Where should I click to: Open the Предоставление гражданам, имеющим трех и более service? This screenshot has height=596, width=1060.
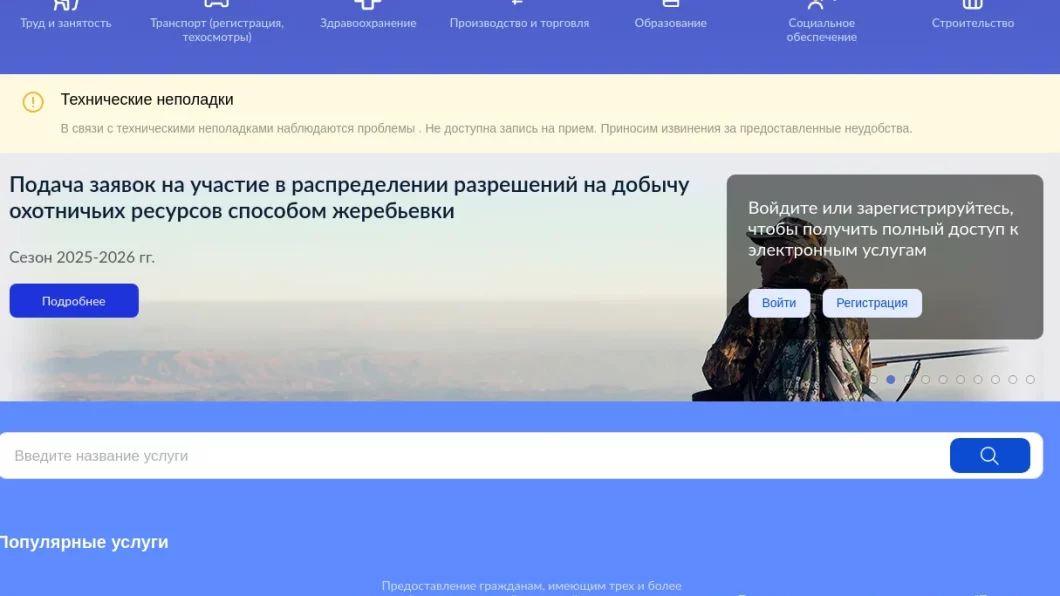(x=531, y=586)
